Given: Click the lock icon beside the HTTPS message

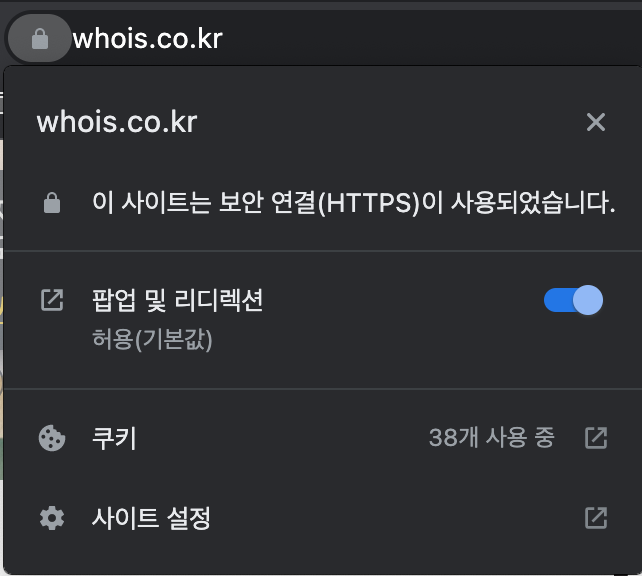Looking at the screenshot, I should (52, 202).
